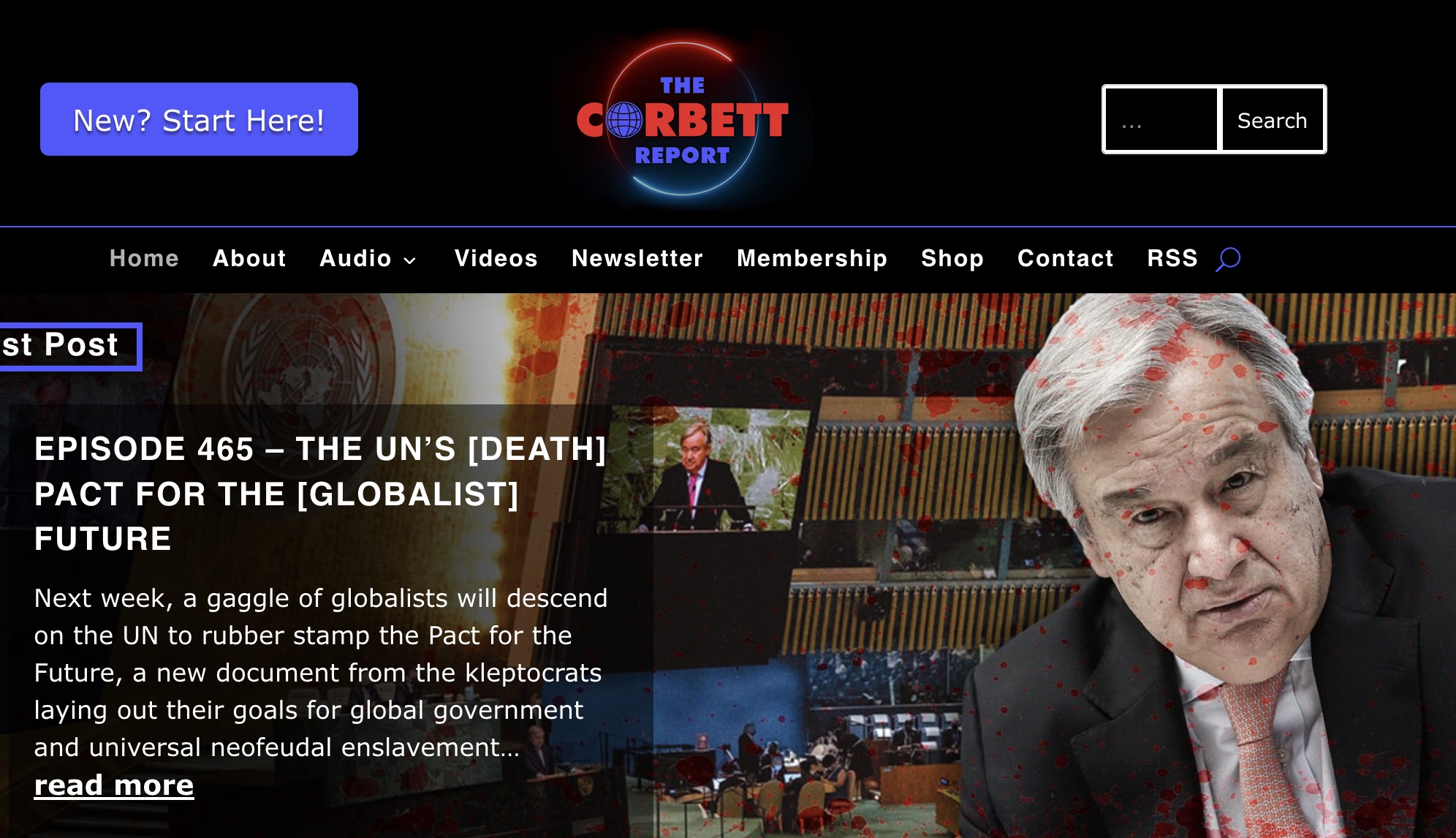Viewport: 1456px width, 838px height.
Task: Focus the search text field
Action: 1161,120
